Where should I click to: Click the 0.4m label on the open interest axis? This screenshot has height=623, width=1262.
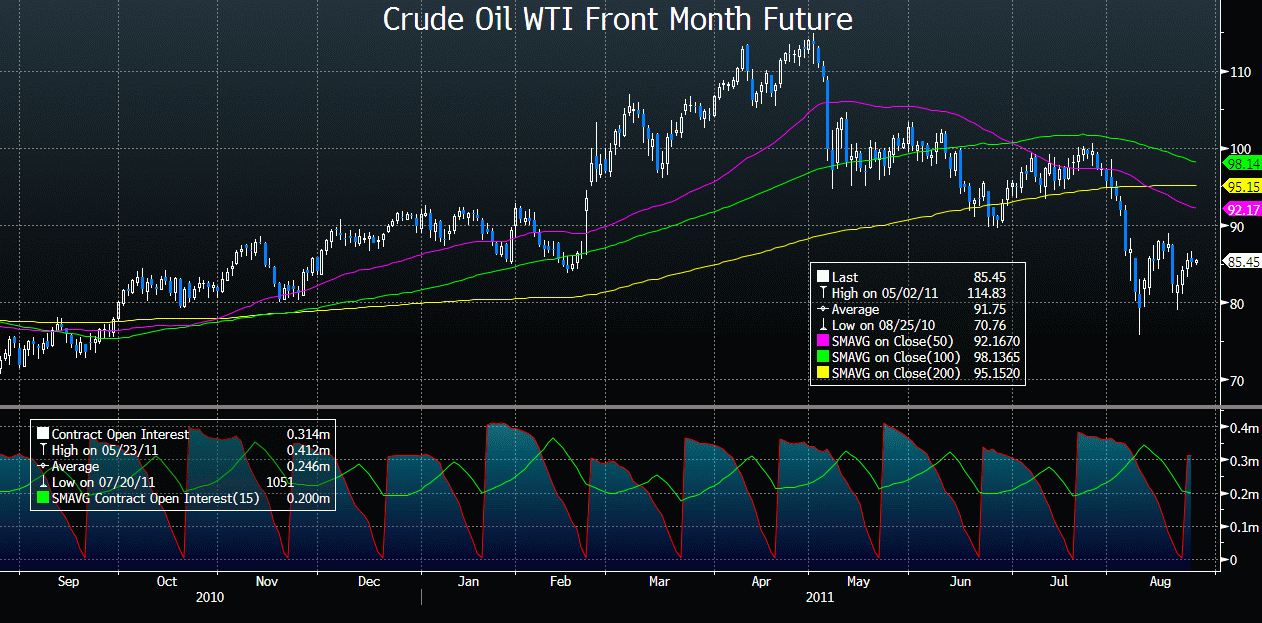click(1242, 428)
